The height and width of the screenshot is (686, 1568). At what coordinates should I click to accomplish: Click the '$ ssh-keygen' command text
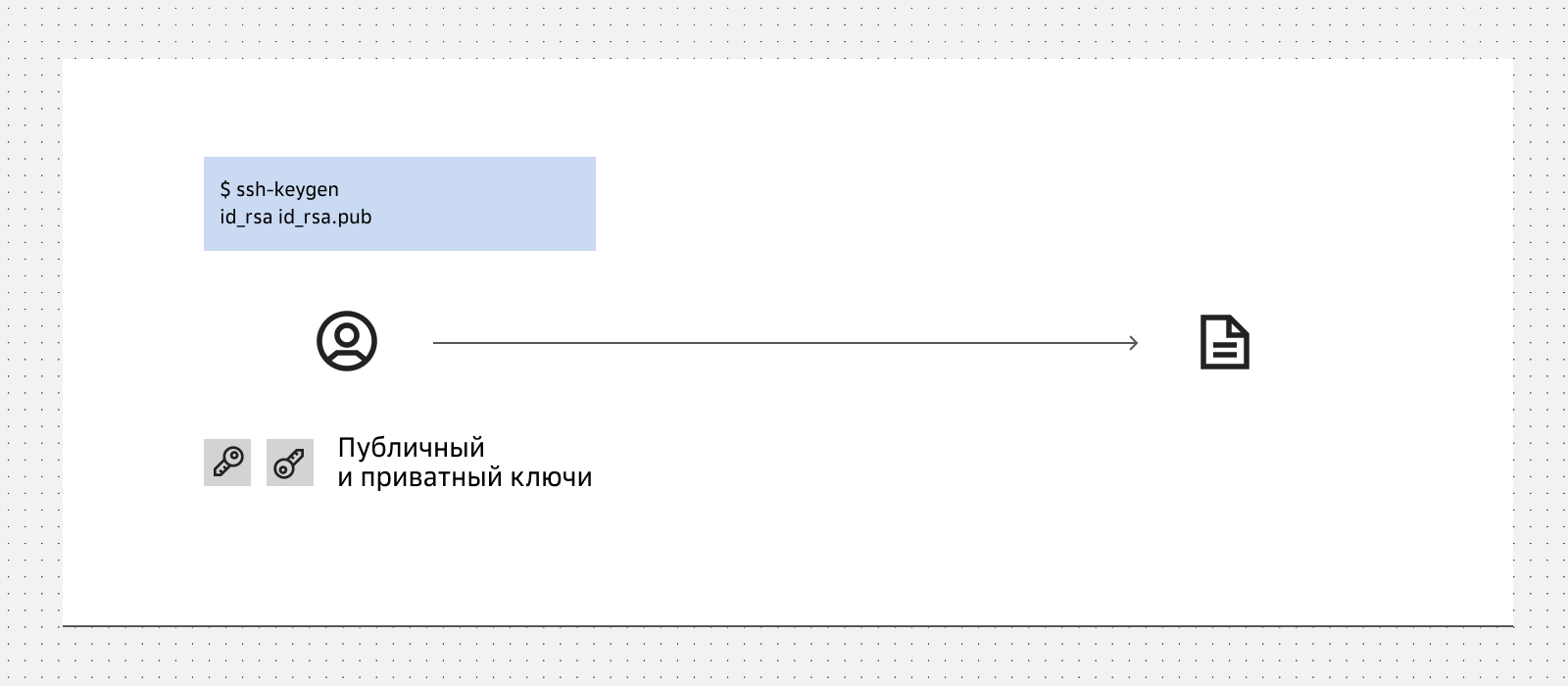[279, 189]
